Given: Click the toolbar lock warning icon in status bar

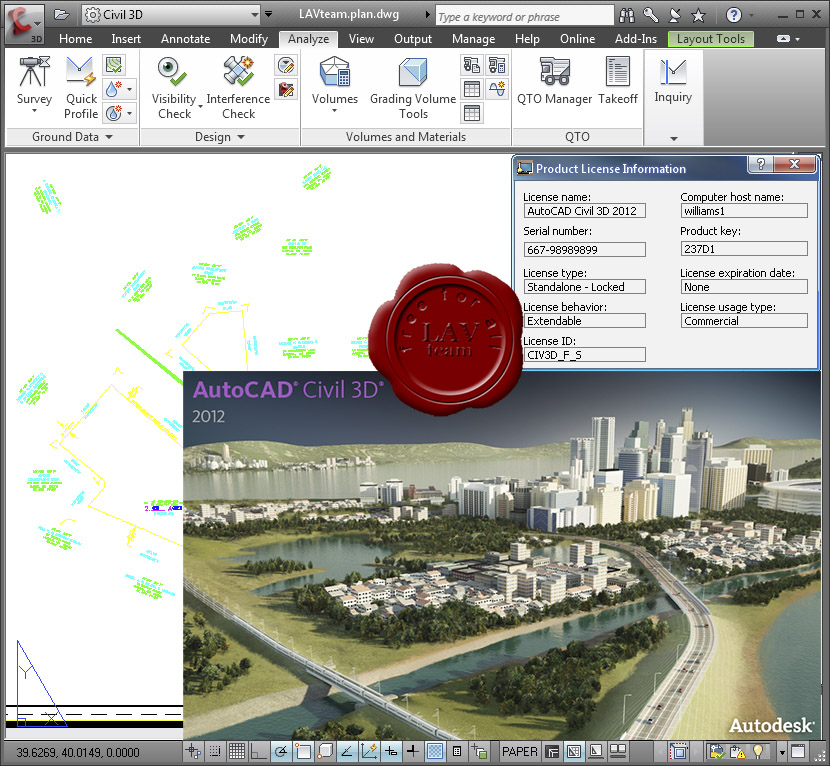Looking at the screenshot, I should click(737, 751).
